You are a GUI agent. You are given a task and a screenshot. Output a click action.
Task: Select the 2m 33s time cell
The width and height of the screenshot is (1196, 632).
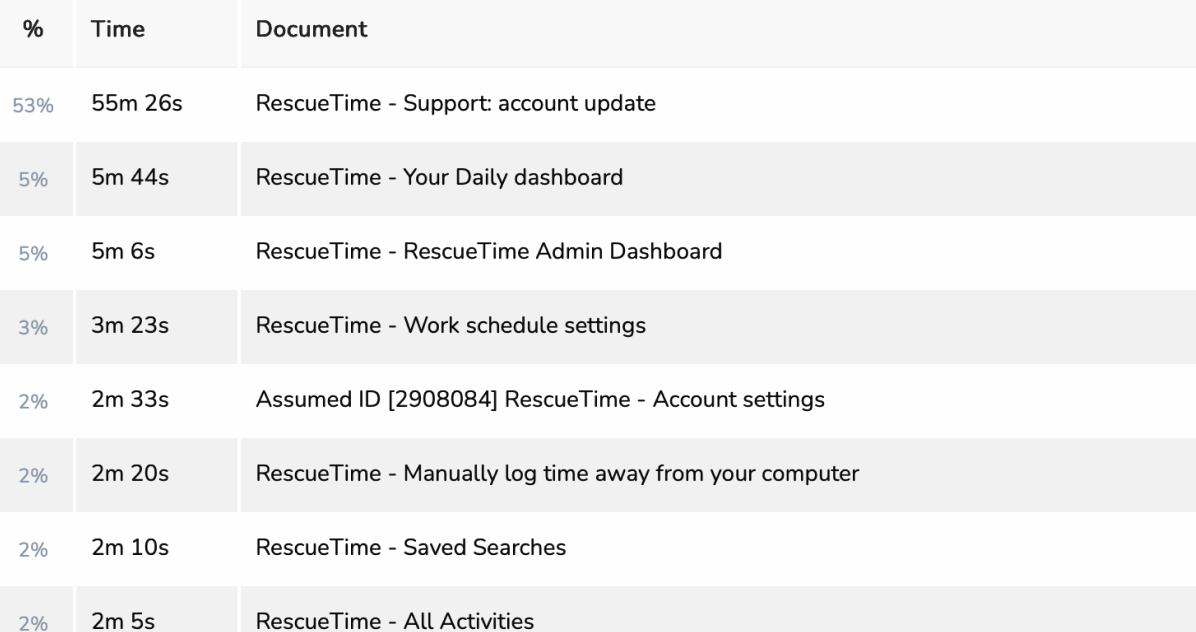coord(130,400)
